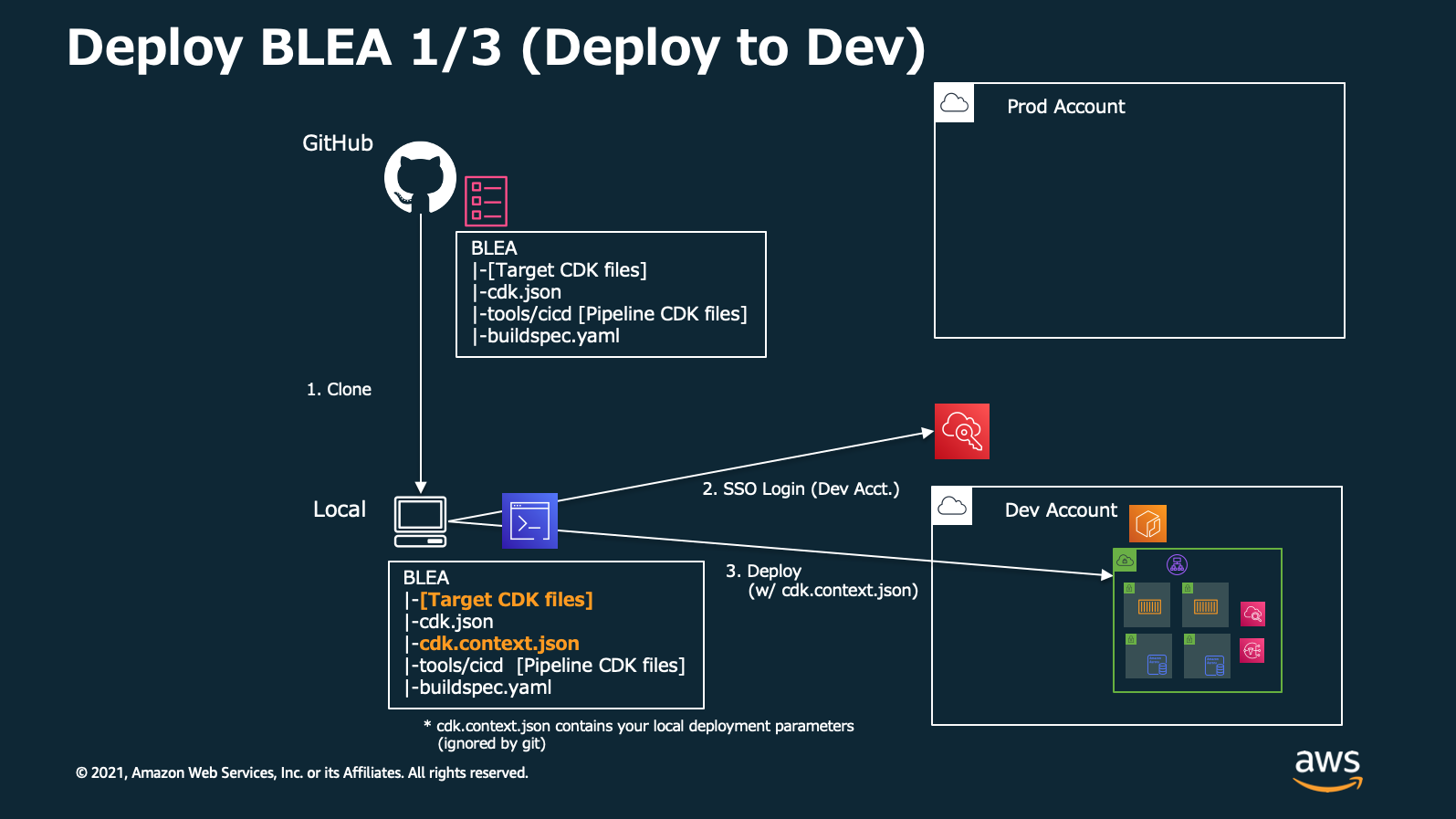Click the green VPC cloud-lock icon
This screenshot has width=1456, height=819.
pyautogui.click(x=1126, y=560)
